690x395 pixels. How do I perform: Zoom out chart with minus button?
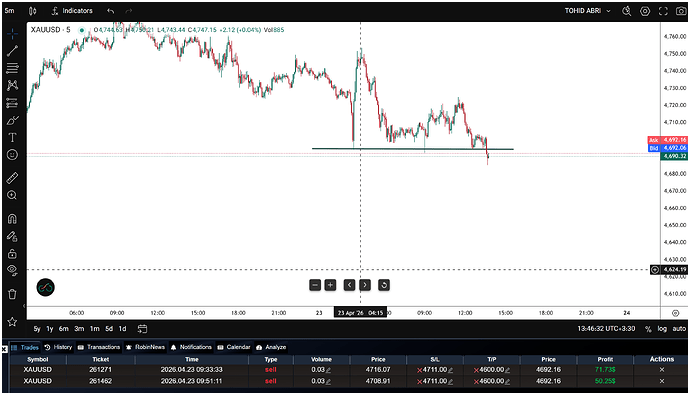315,285
